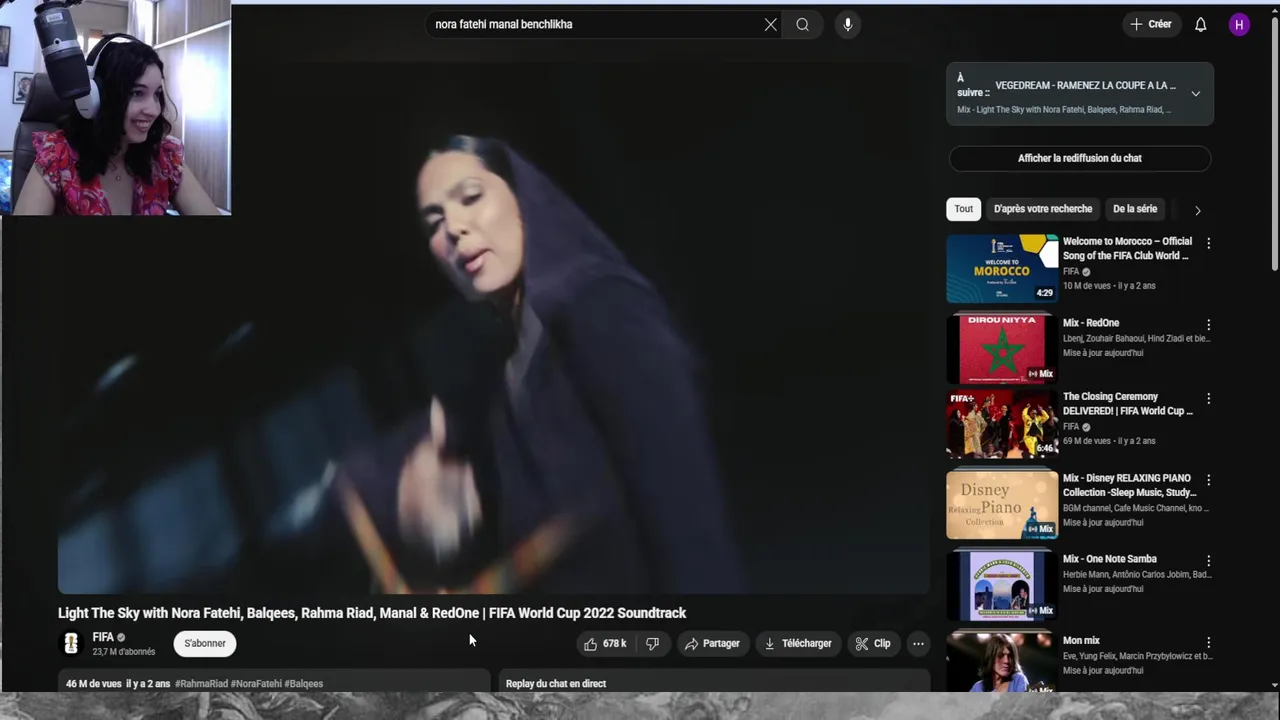Click the magnifier search button
The image size is (1280, 720).
803,24
